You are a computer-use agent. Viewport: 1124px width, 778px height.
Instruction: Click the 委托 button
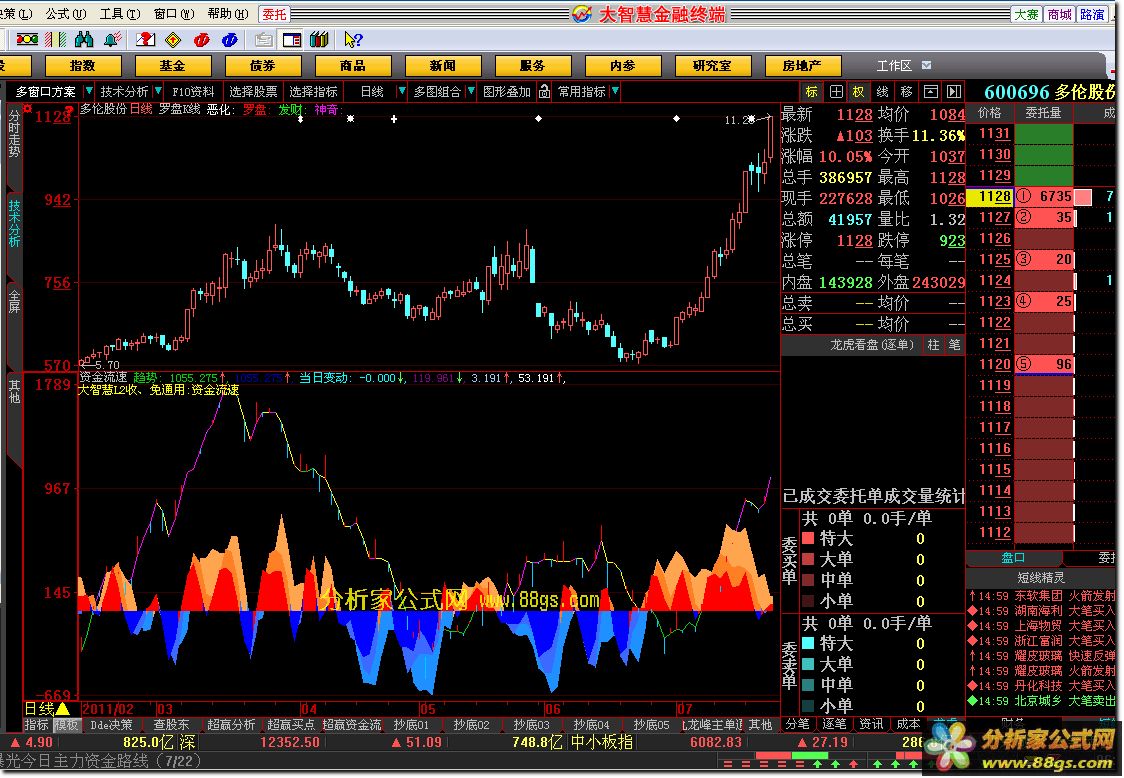pos(274,14)
